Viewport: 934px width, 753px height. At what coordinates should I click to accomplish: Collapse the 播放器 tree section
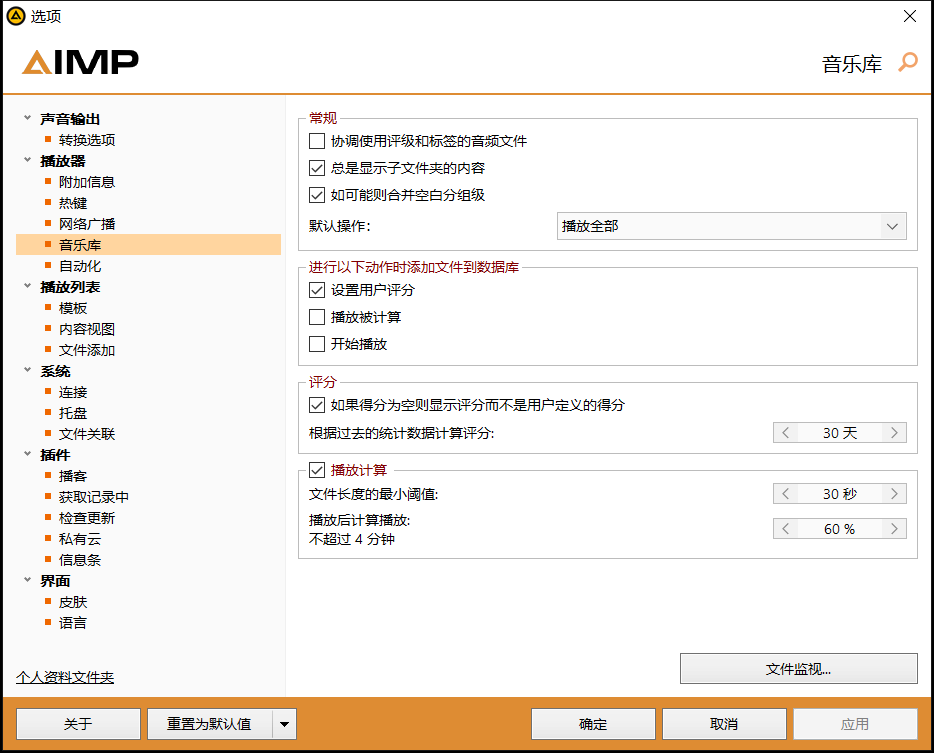coord(27,160)
